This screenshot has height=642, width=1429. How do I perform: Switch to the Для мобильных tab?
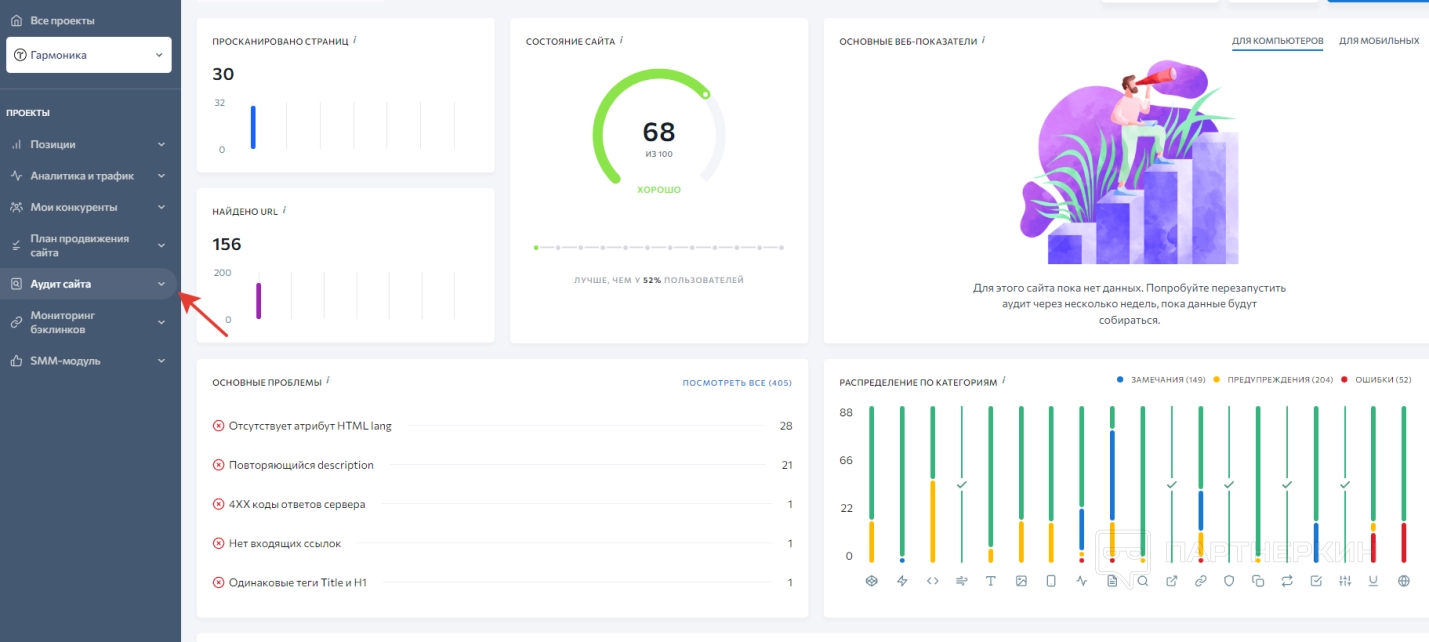tap(1378, 41)
